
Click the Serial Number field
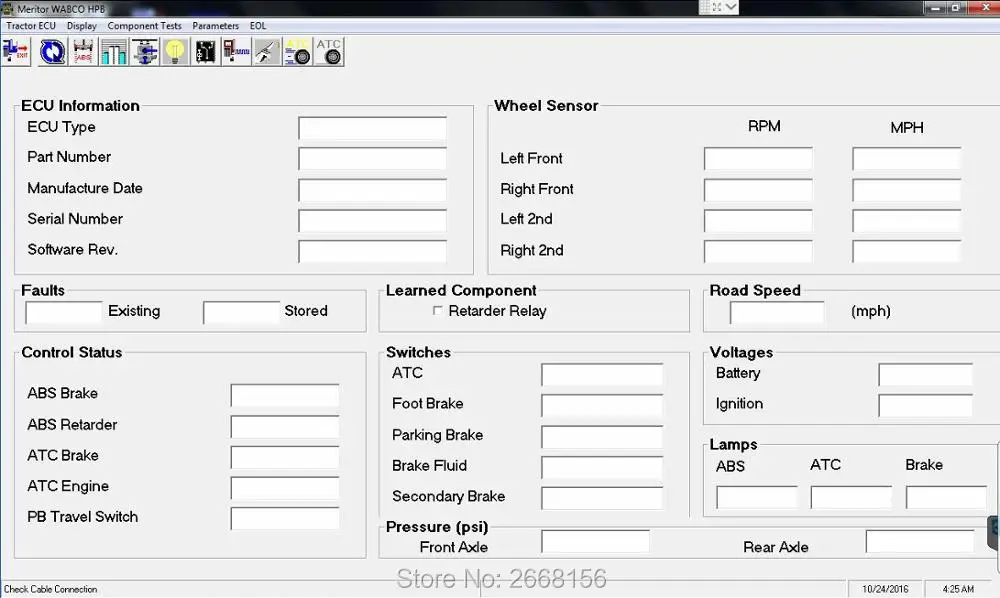click(372, 220)
